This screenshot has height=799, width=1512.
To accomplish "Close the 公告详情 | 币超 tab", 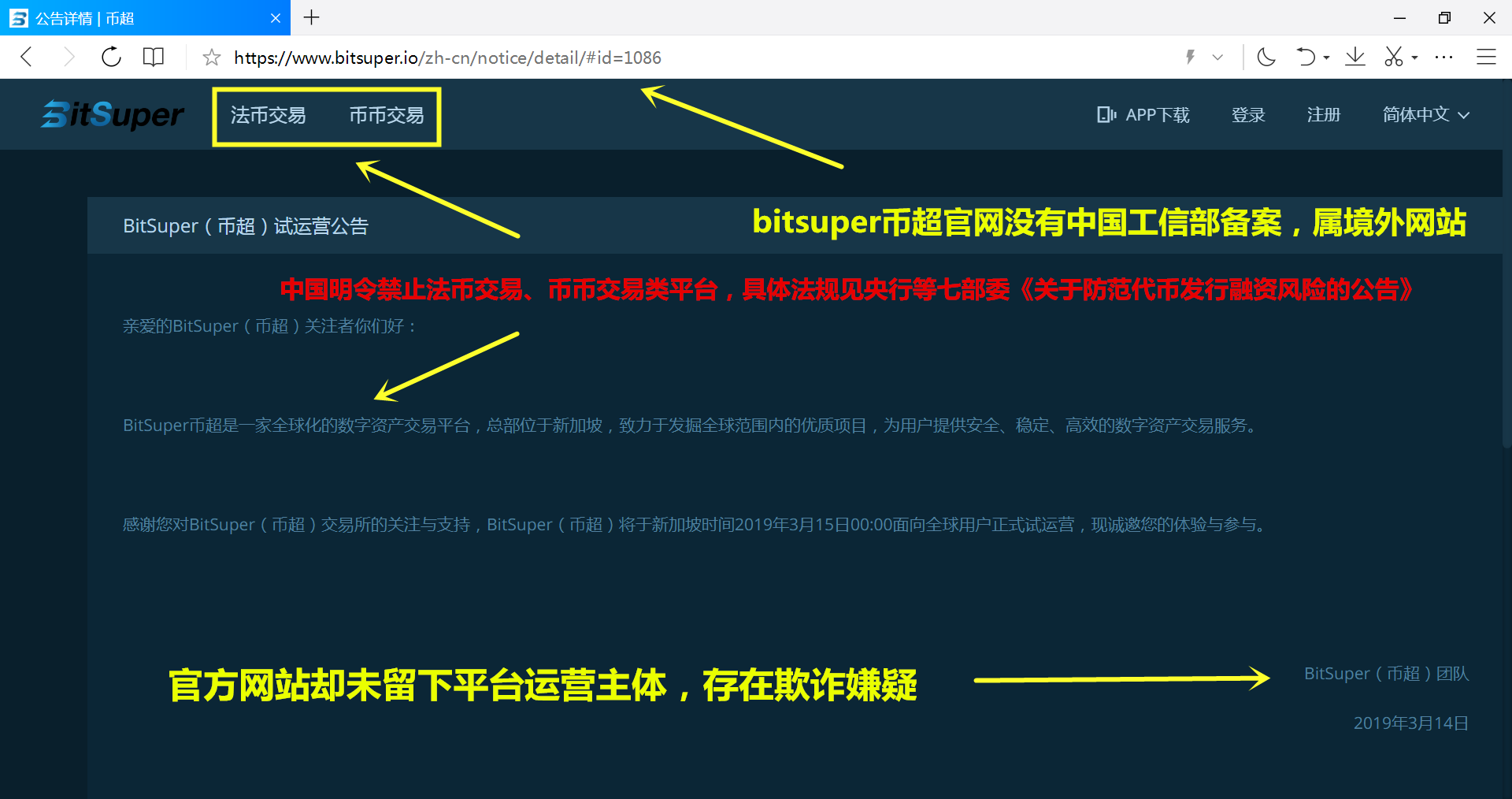I will [x=275, y=18].
